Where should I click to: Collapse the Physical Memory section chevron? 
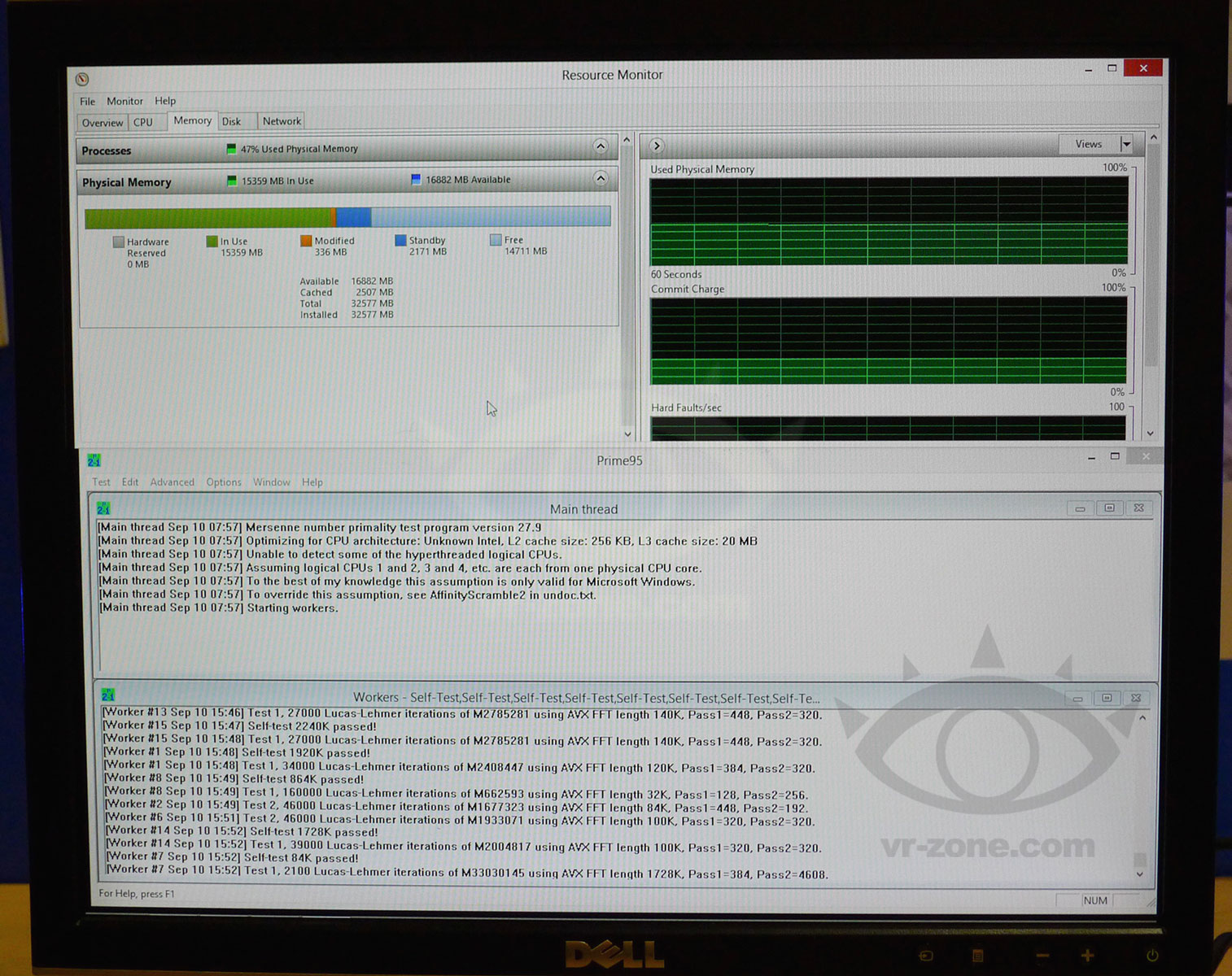click(x=601, y=178)
